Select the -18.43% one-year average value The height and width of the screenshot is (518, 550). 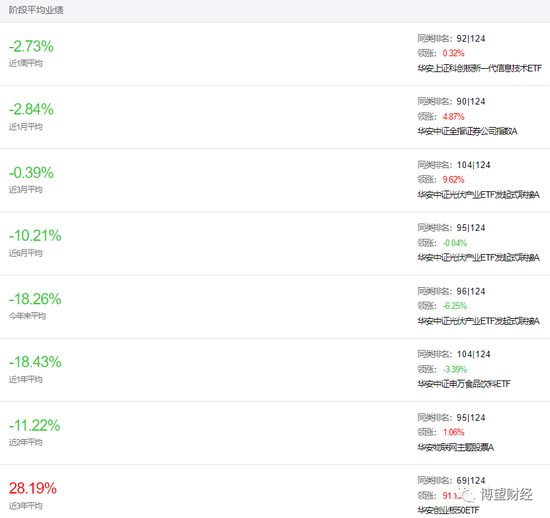coord(35,362)
